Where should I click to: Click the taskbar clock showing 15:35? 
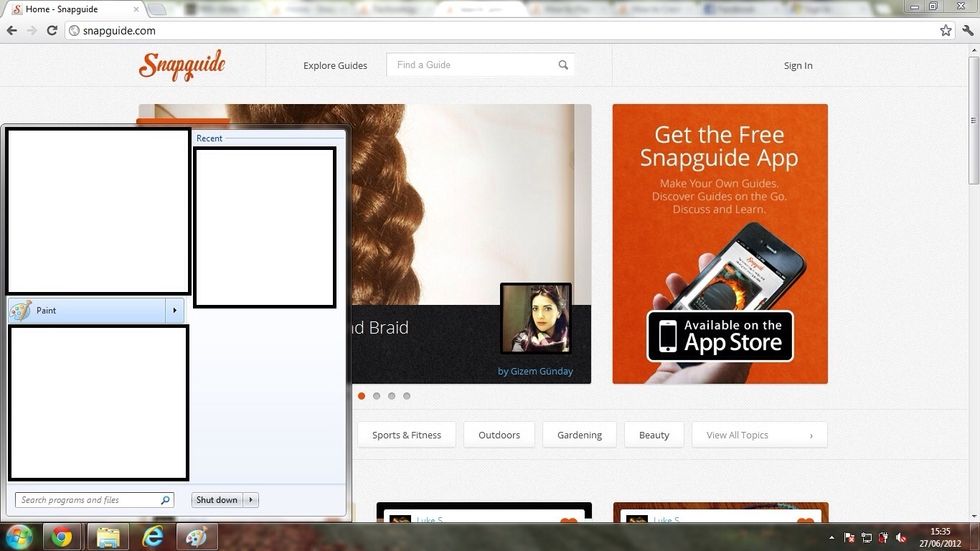(x=940, y=537)
